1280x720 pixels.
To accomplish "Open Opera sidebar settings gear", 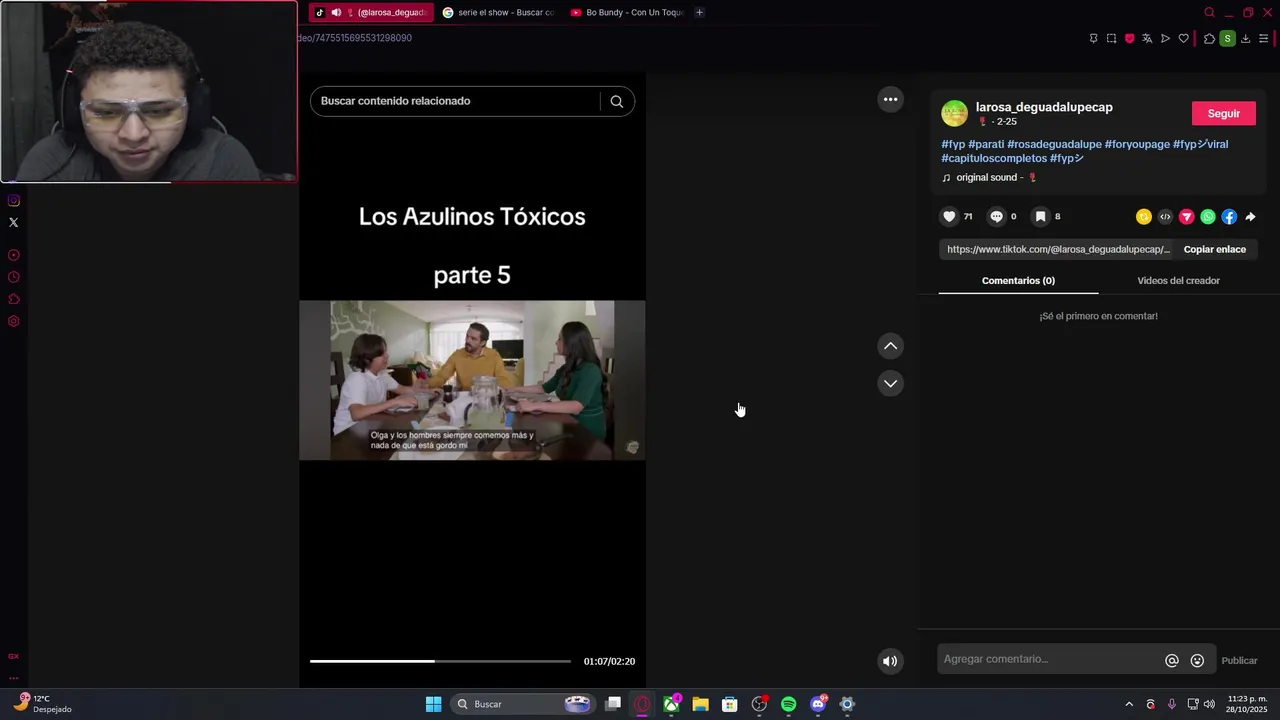I will coord(14,321).
